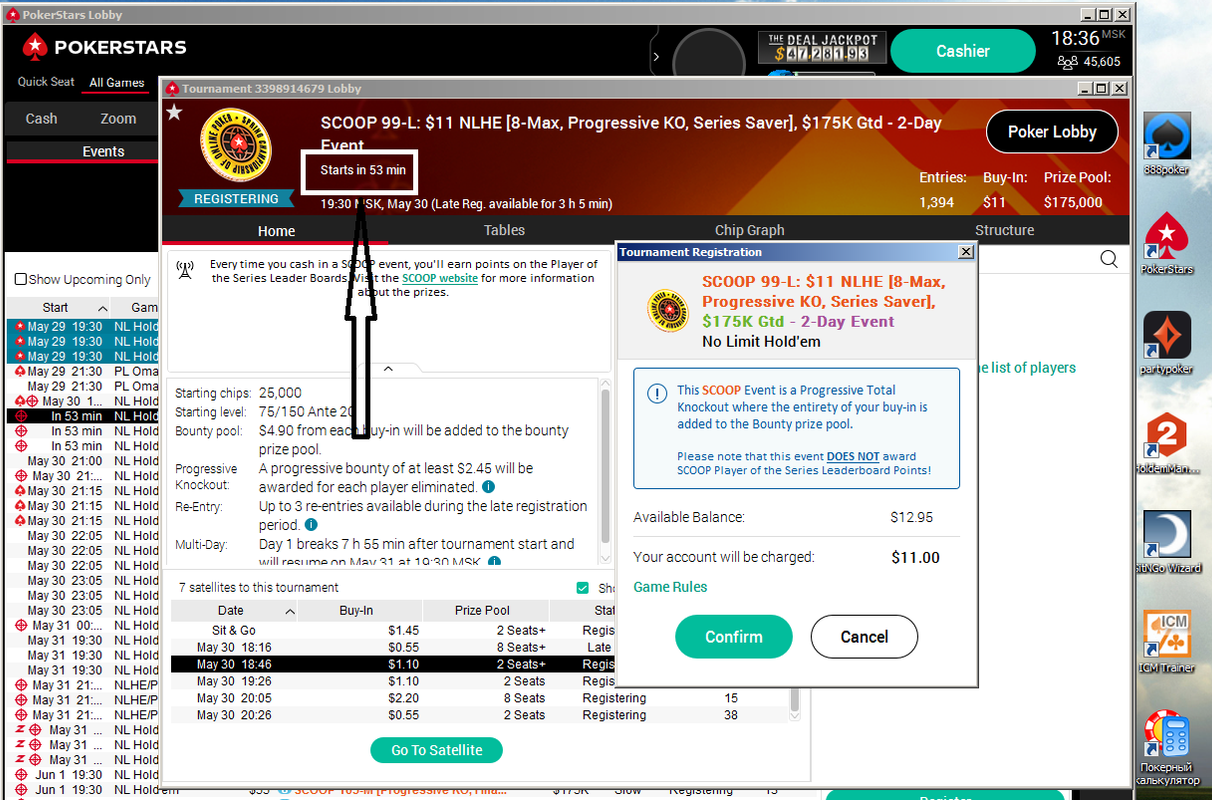Click the Poker Lobby button

pyautogui.click(x=1052, y=132)
